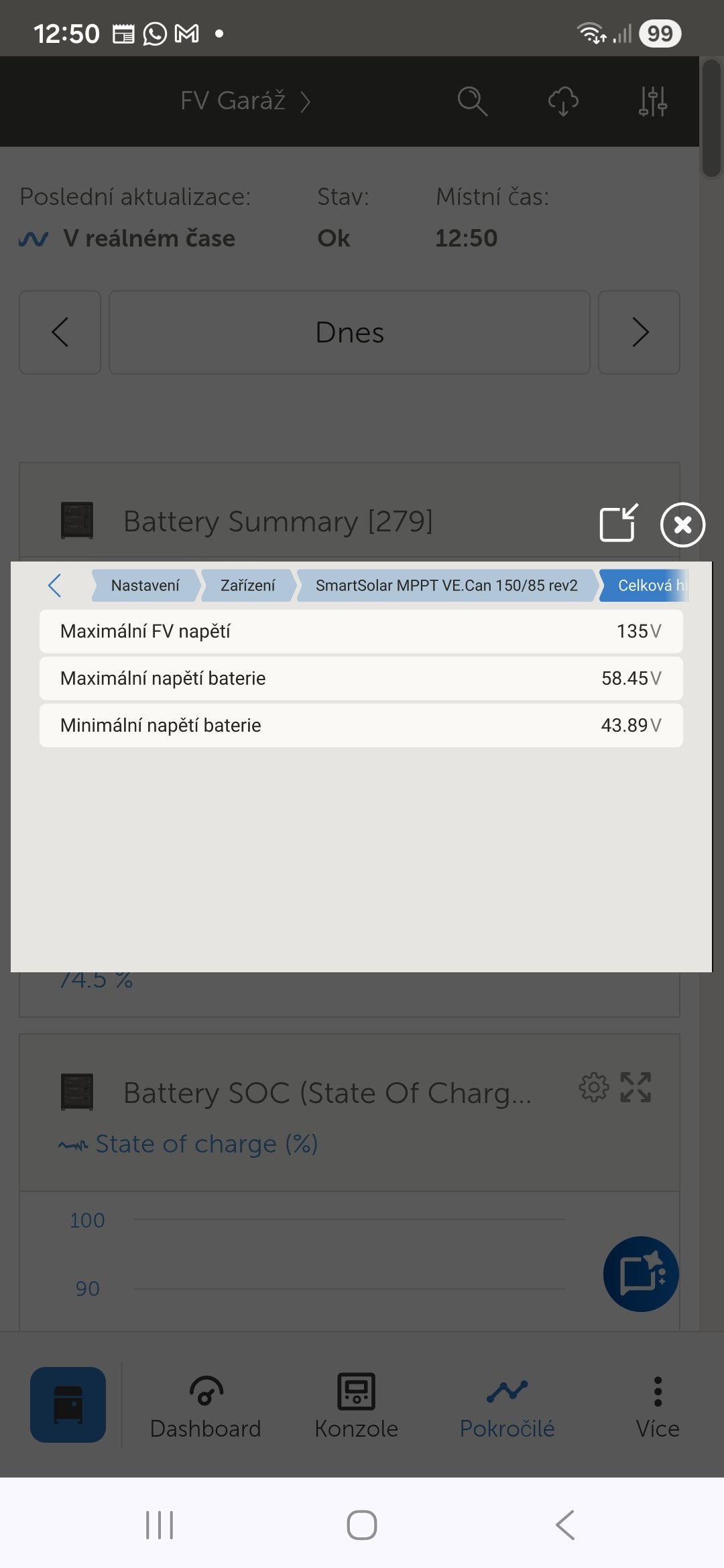Tap the cloud download icon

(x=563, y=101)
